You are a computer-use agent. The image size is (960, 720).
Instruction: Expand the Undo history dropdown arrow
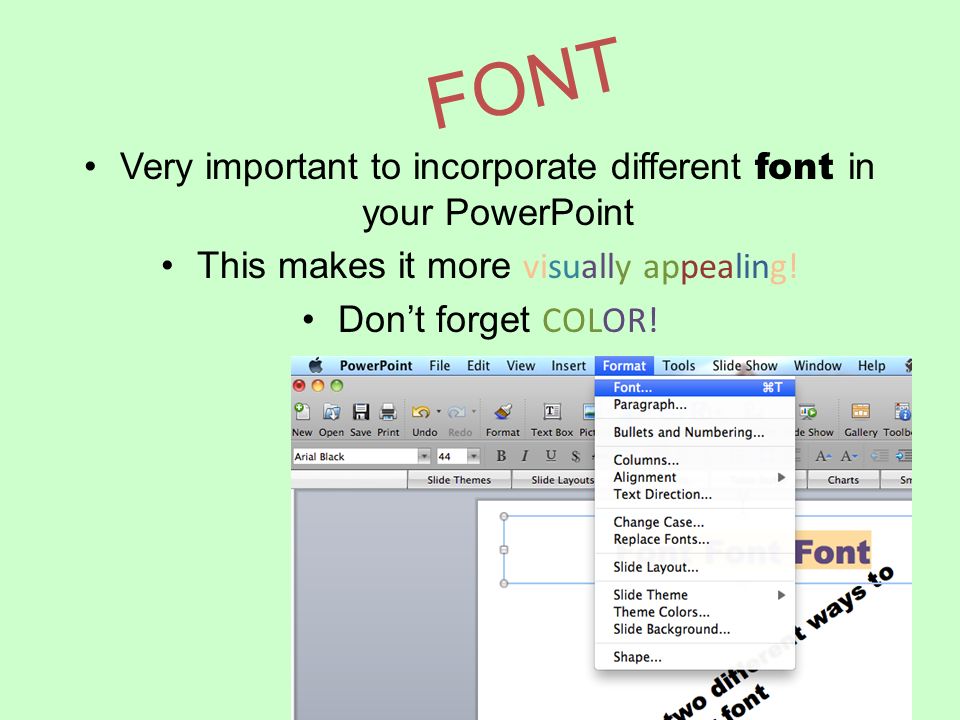pos(438,411)
